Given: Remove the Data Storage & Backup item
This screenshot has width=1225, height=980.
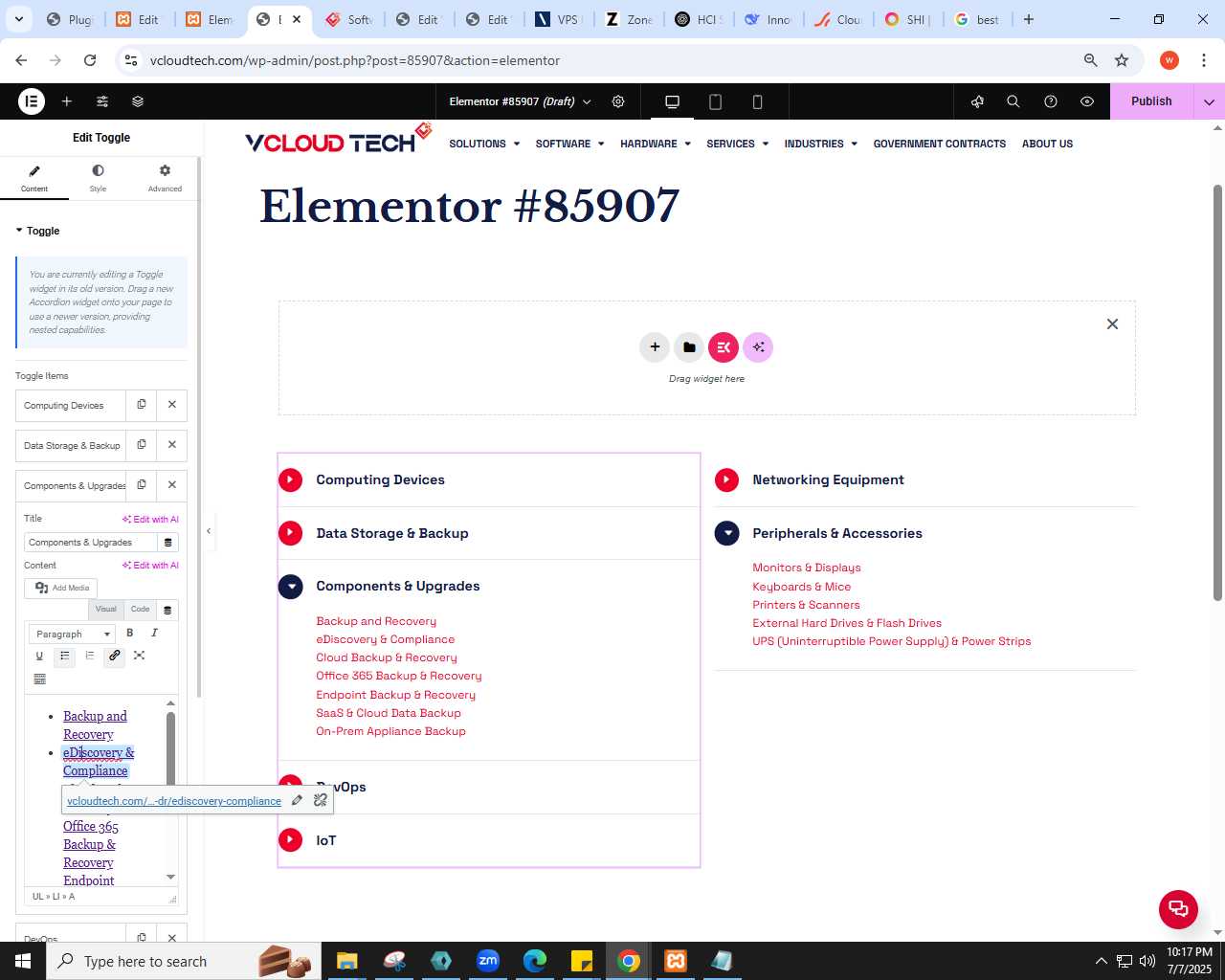Looking at the screenshot, I should (x=172, y=445).
